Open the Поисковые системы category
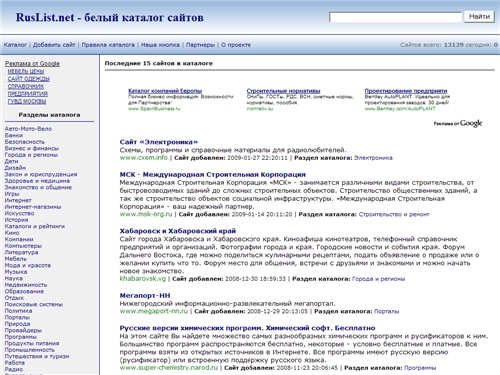The width and height of the screenshot is (500, 375). [x=34, y=304]
